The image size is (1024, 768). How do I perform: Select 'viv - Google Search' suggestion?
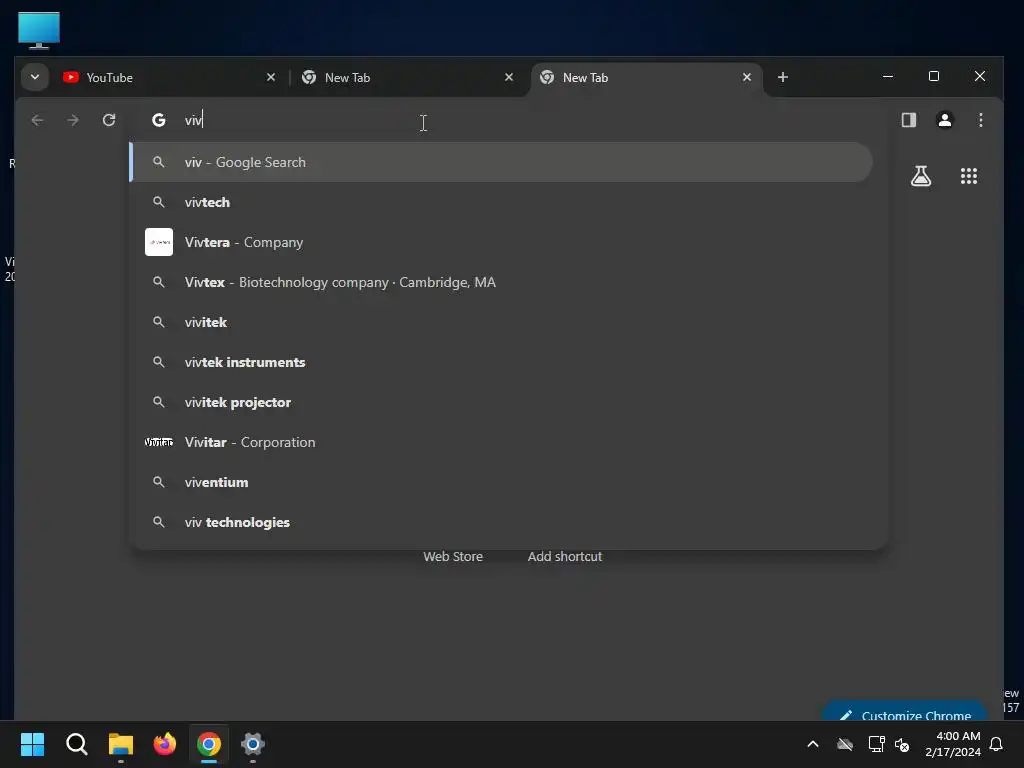pos(501,162)
